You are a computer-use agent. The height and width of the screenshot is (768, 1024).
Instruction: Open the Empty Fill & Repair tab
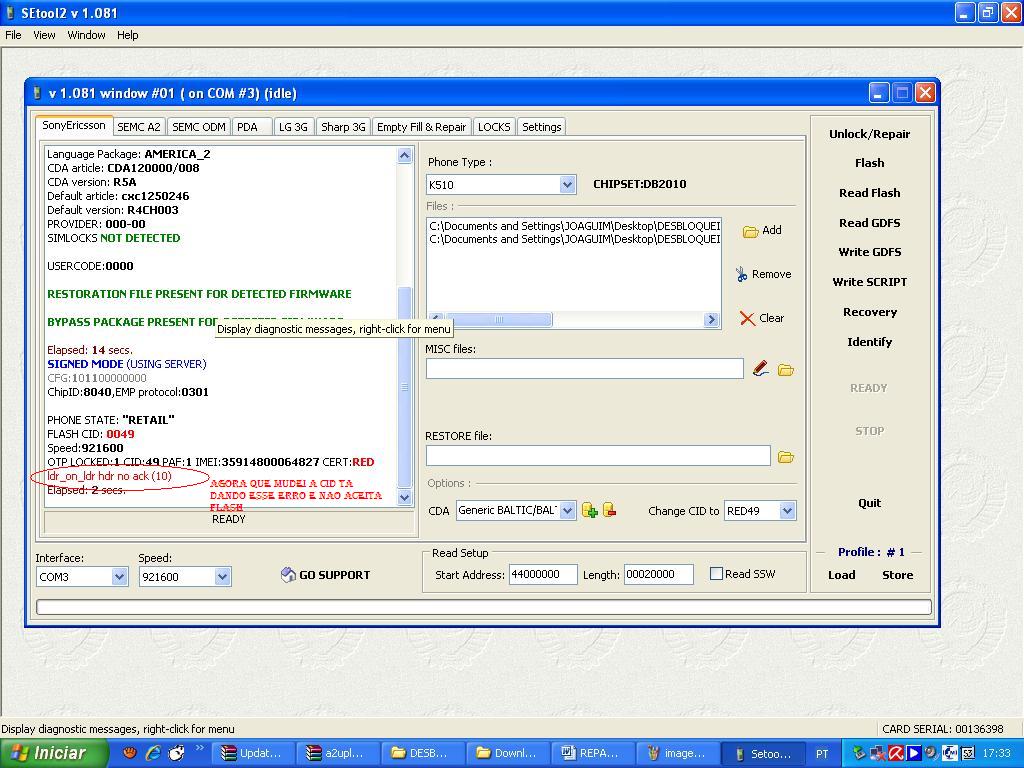pos(421,127)
